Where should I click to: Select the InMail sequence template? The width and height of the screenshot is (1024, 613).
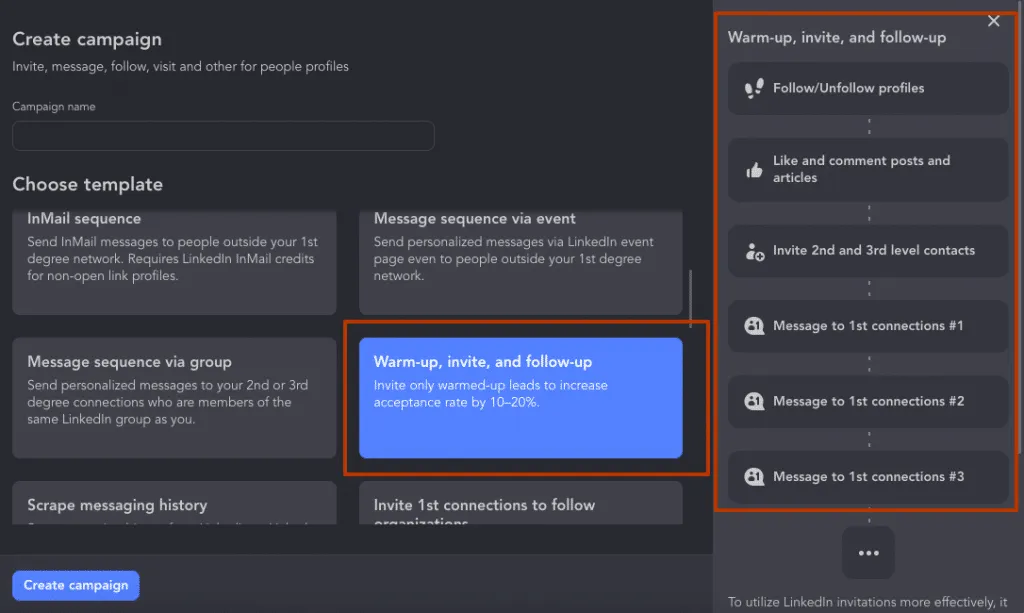tap(174, 262)
